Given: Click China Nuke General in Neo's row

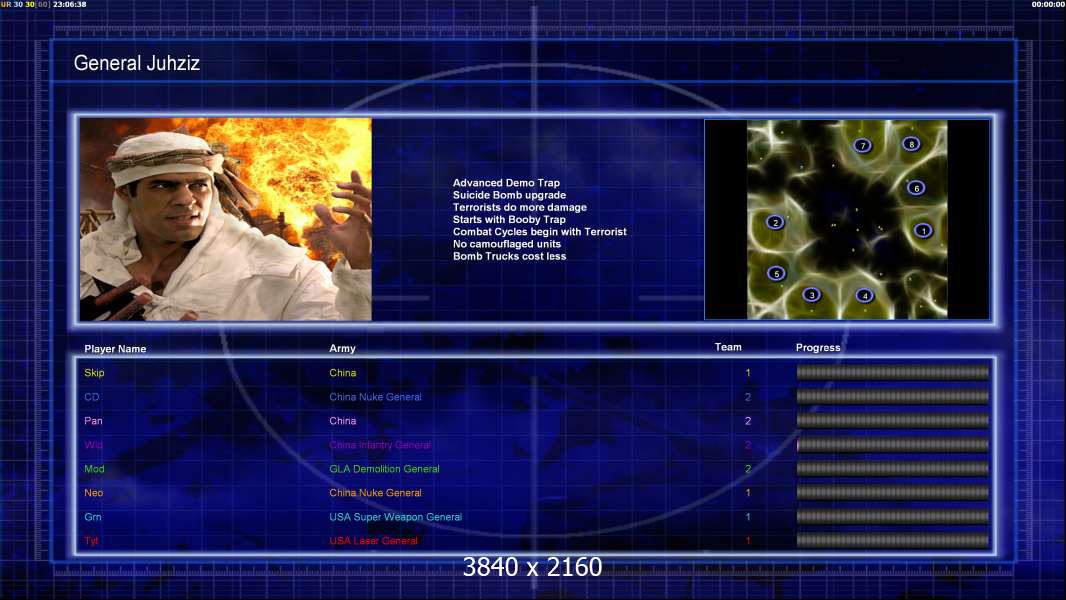Looking at the screenshot, I should pyautogui.click(x=375, y=493).
